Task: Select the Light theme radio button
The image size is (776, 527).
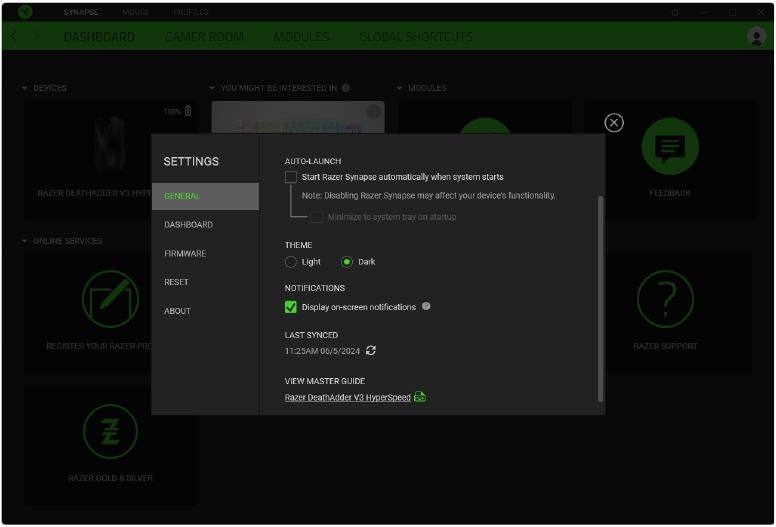Action: coord(291,262)
